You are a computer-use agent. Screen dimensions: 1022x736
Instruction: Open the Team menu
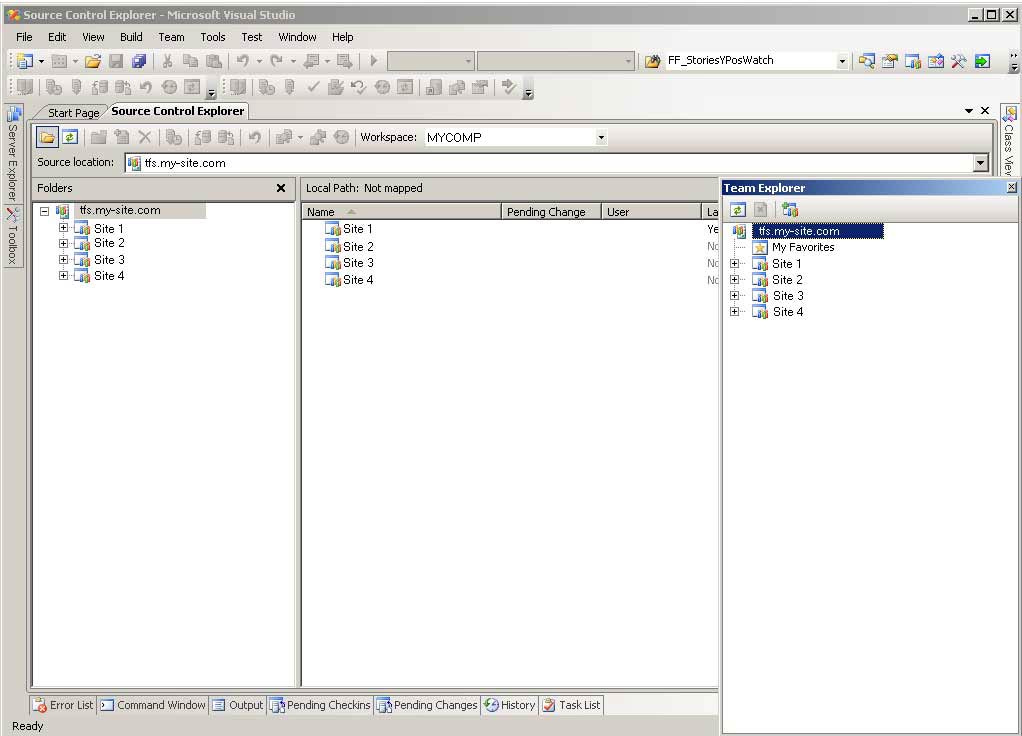tap(171, 37)
